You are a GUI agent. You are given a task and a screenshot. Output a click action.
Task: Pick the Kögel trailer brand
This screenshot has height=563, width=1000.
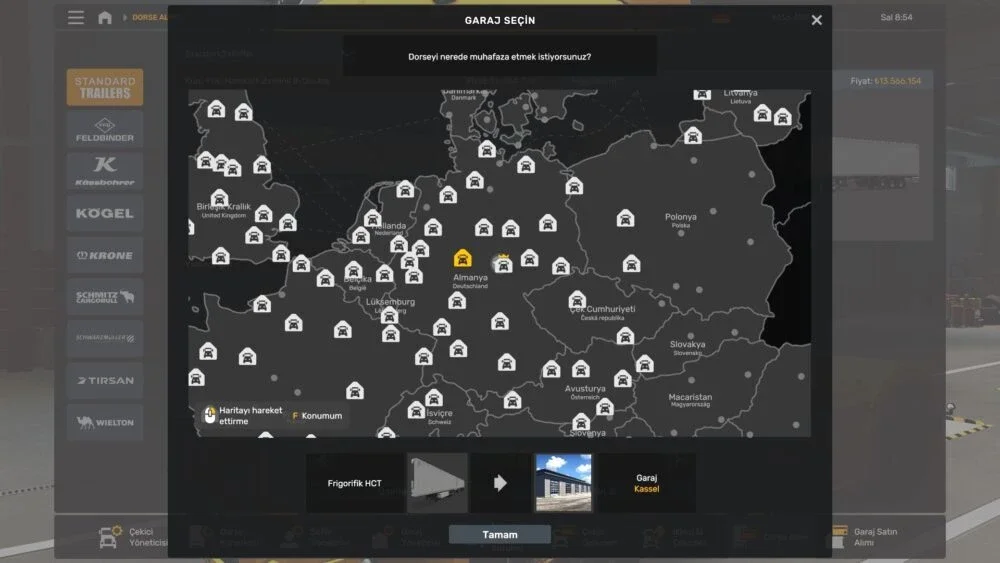click(105, 214)
